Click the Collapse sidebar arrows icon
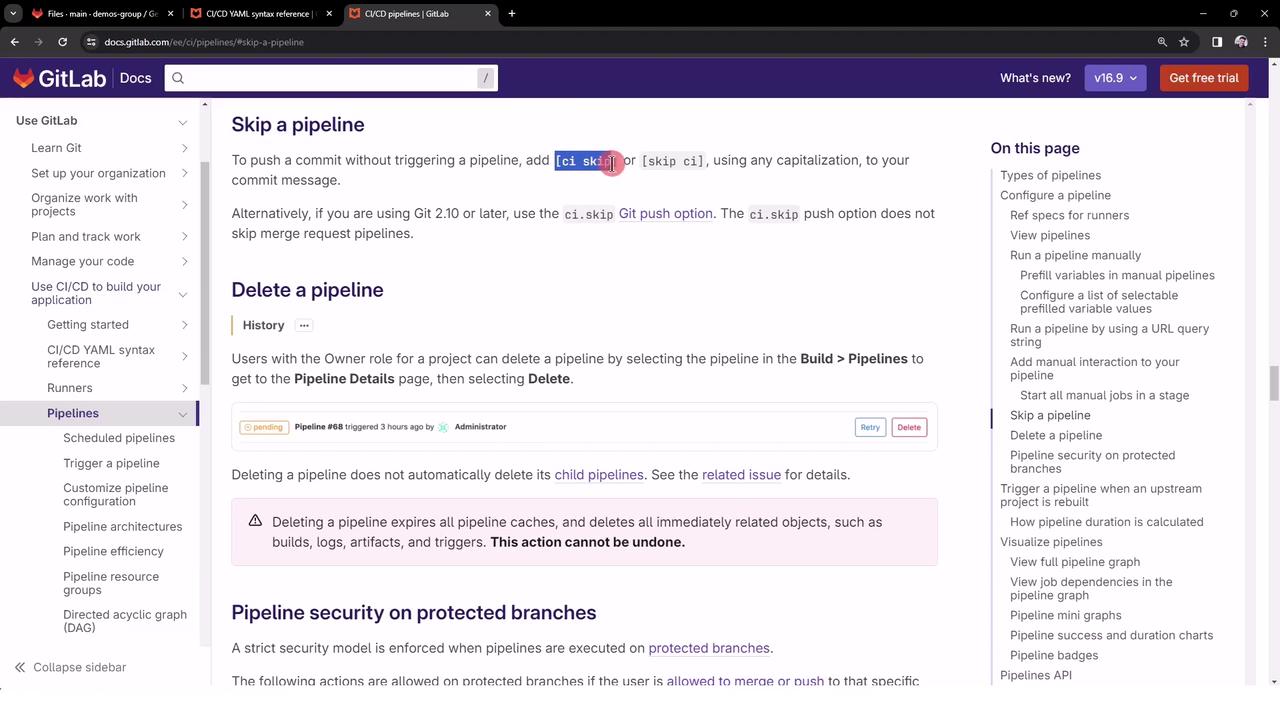This screenshot has height=720, width=1280. [20, 667]
